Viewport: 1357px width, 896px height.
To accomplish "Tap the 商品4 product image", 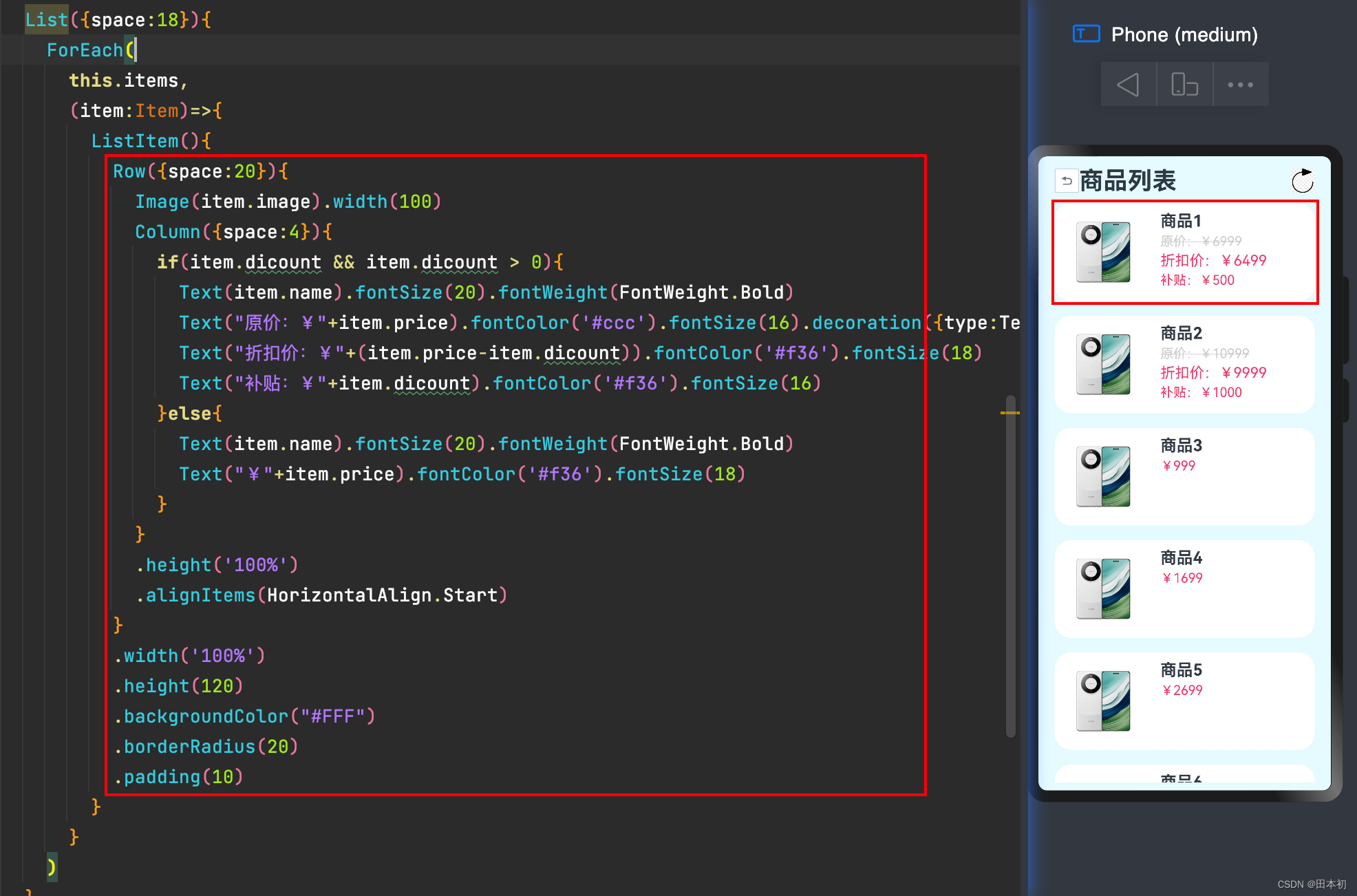I will pyautogui.click(x=1103, y=588).
